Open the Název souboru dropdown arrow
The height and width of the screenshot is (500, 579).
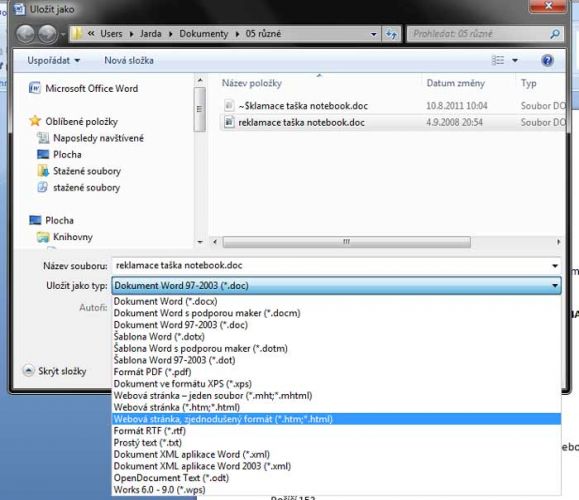click(x=555, y=266)
